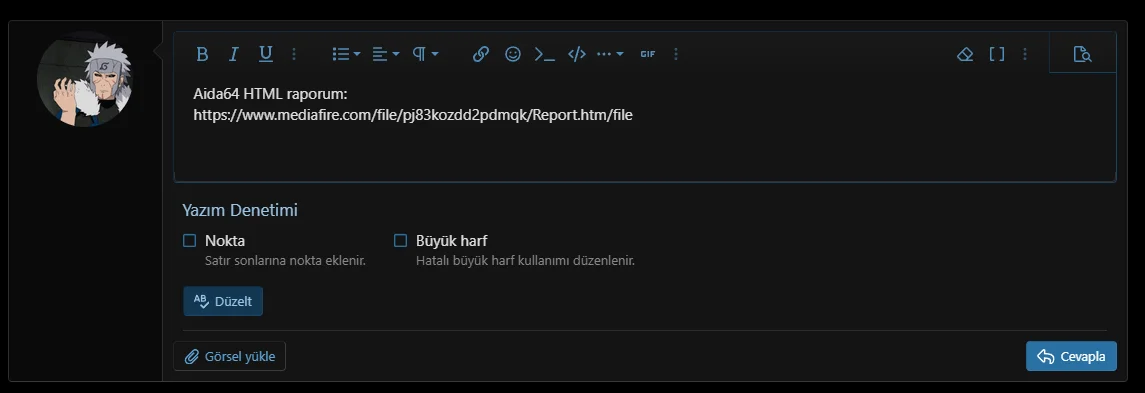Insert a GIF
1145x393 pixels.
(x=648, y=54)
